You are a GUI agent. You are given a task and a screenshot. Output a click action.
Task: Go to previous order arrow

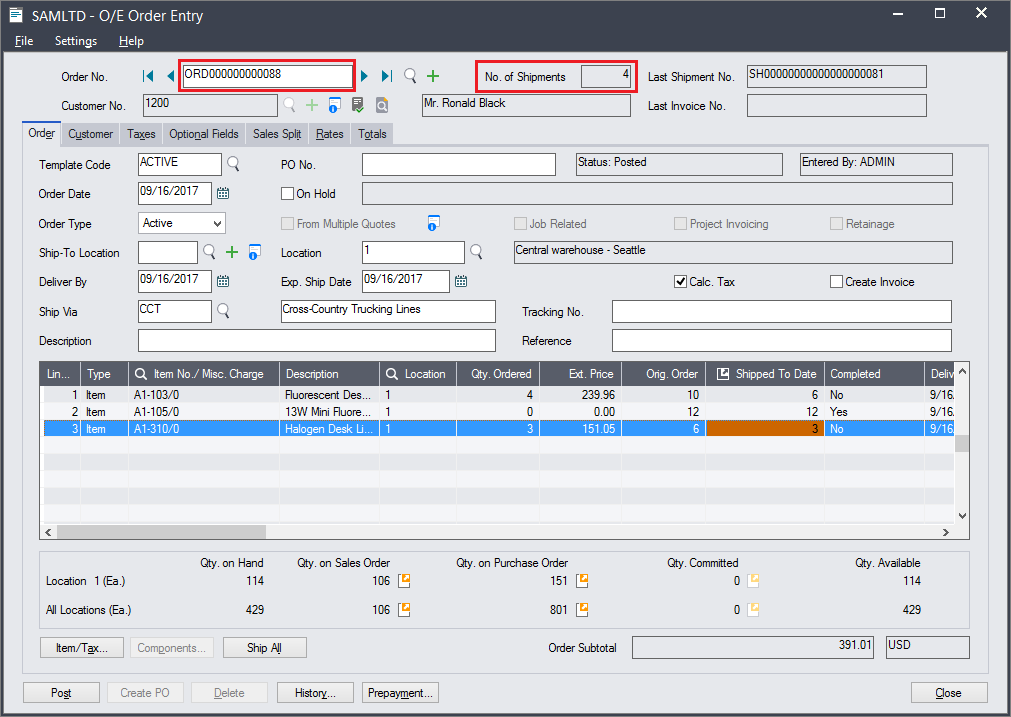click(170, 76)
